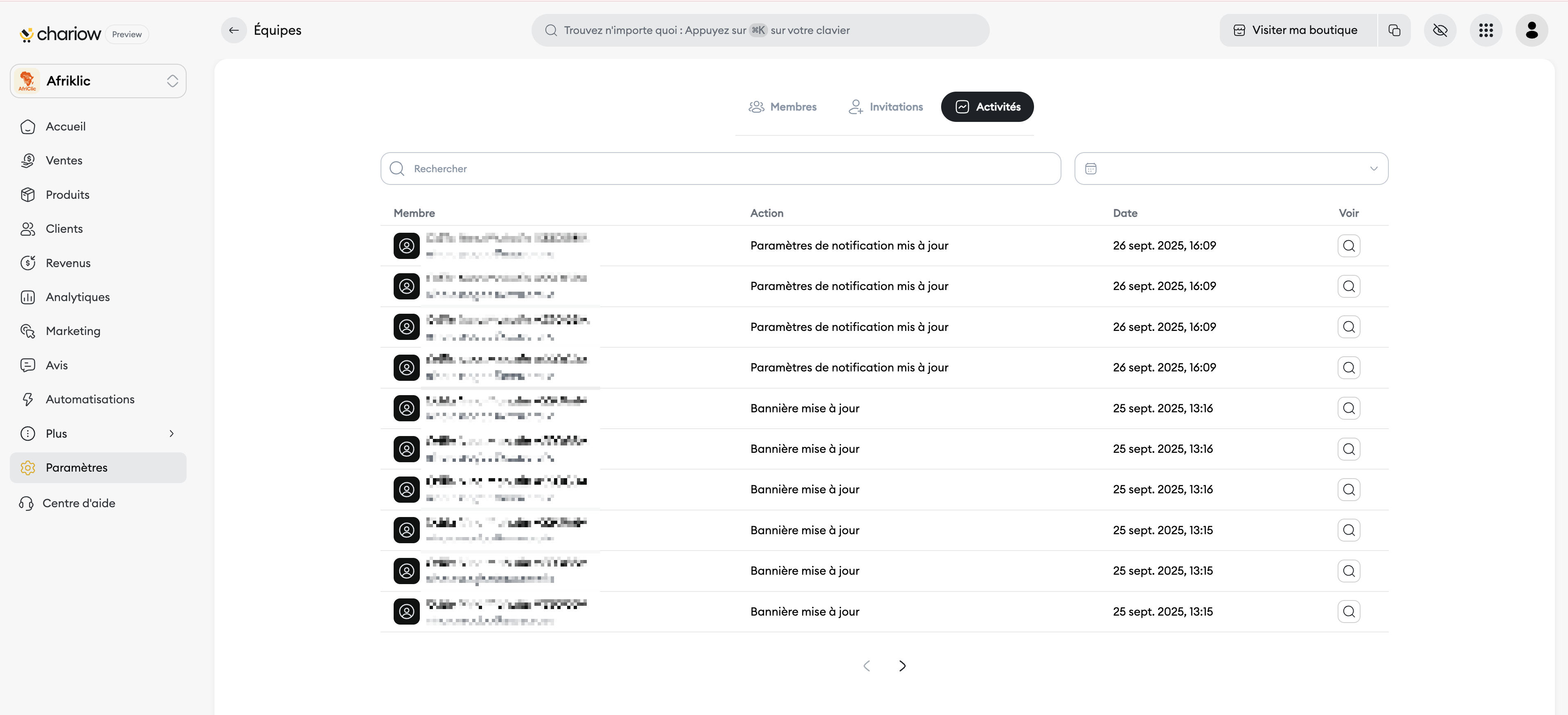Image resolution: width=1568 pixels, height=715 pixels.
Task: View details of first notification activity
Action: [x=1348, y=246]
